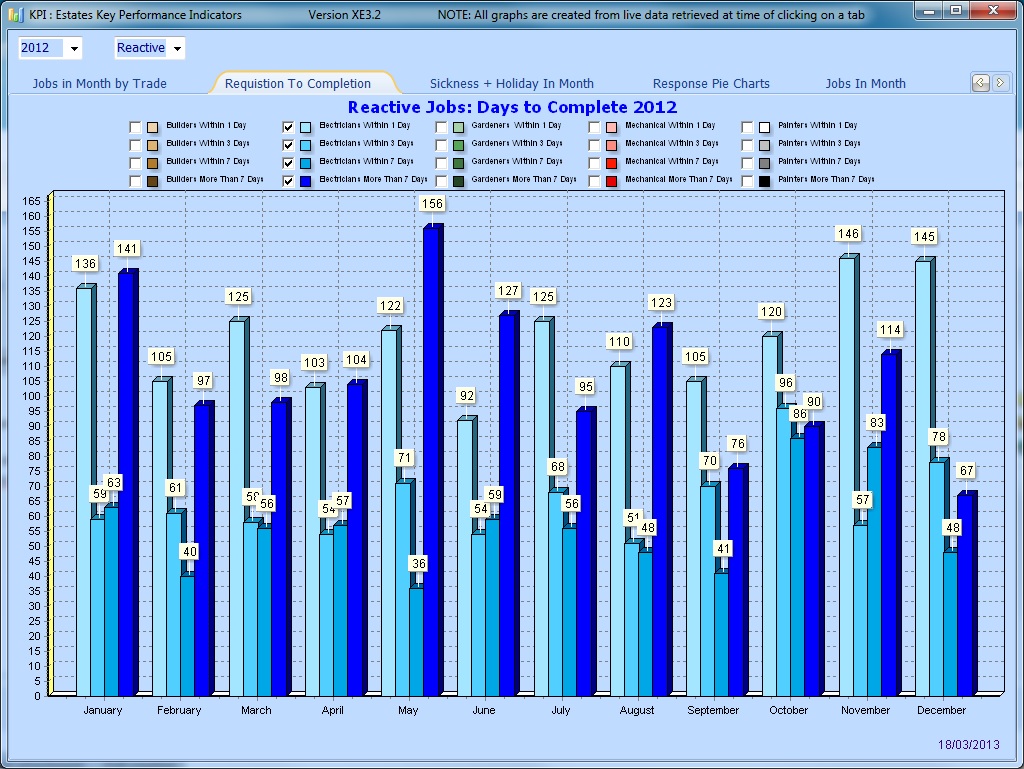Enable Mechanical Within 7 Days series
Screen dimensions: 1024x769
point(594,163)
